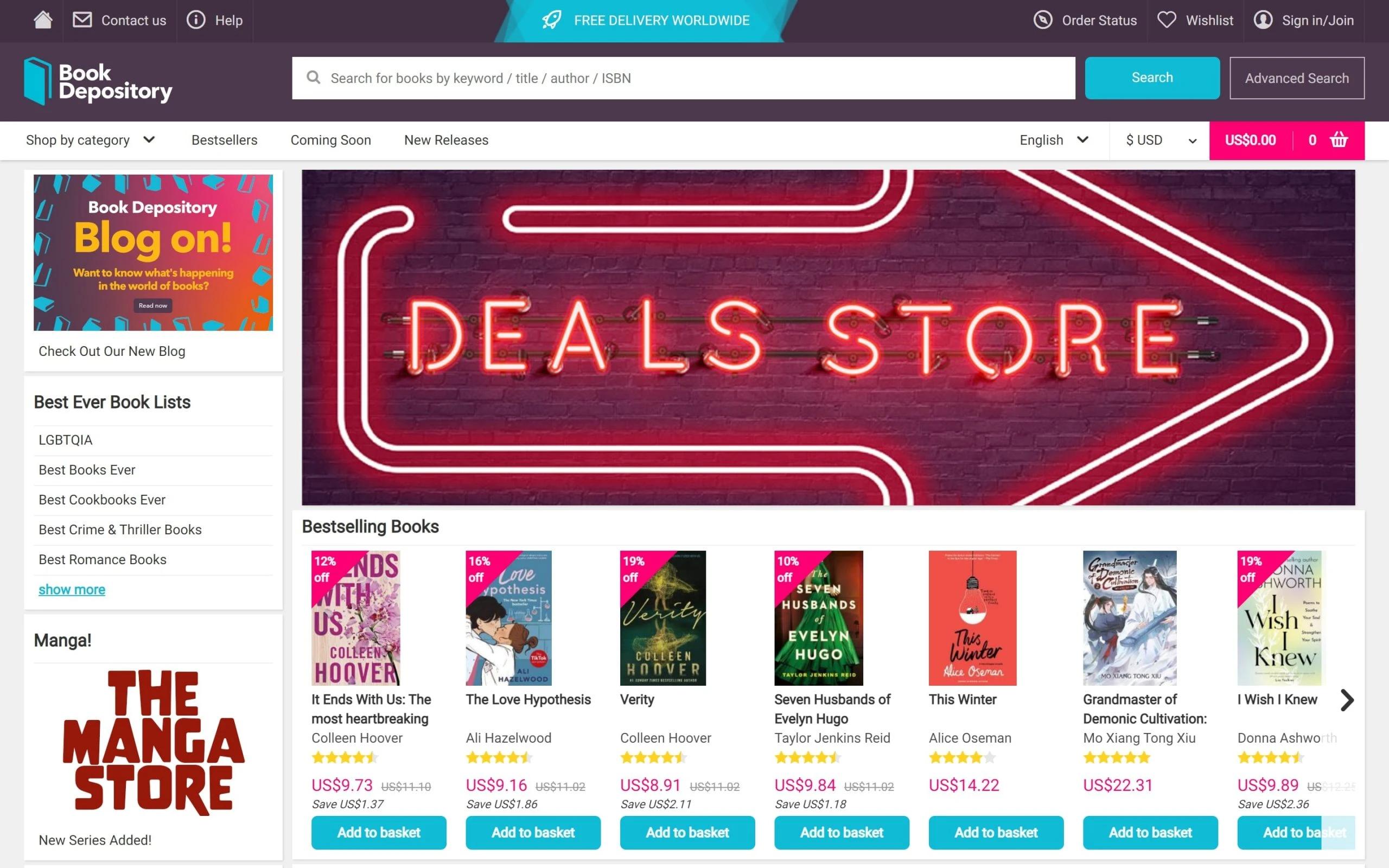
Task: Click the Book Depository logo
Action: [x=98, y=81]
